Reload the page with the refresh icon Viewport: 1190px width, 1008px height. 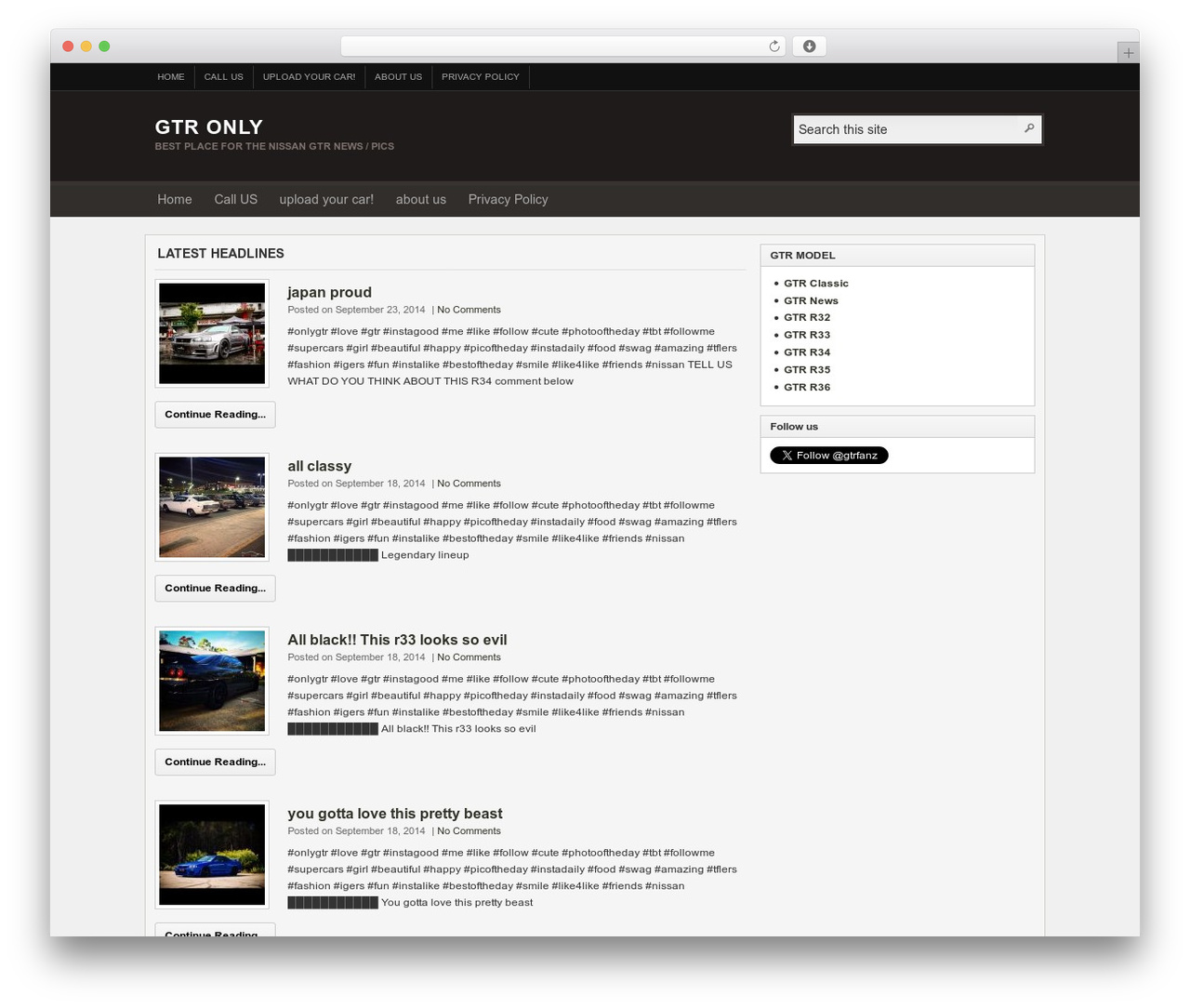click(x=773, y=46)
